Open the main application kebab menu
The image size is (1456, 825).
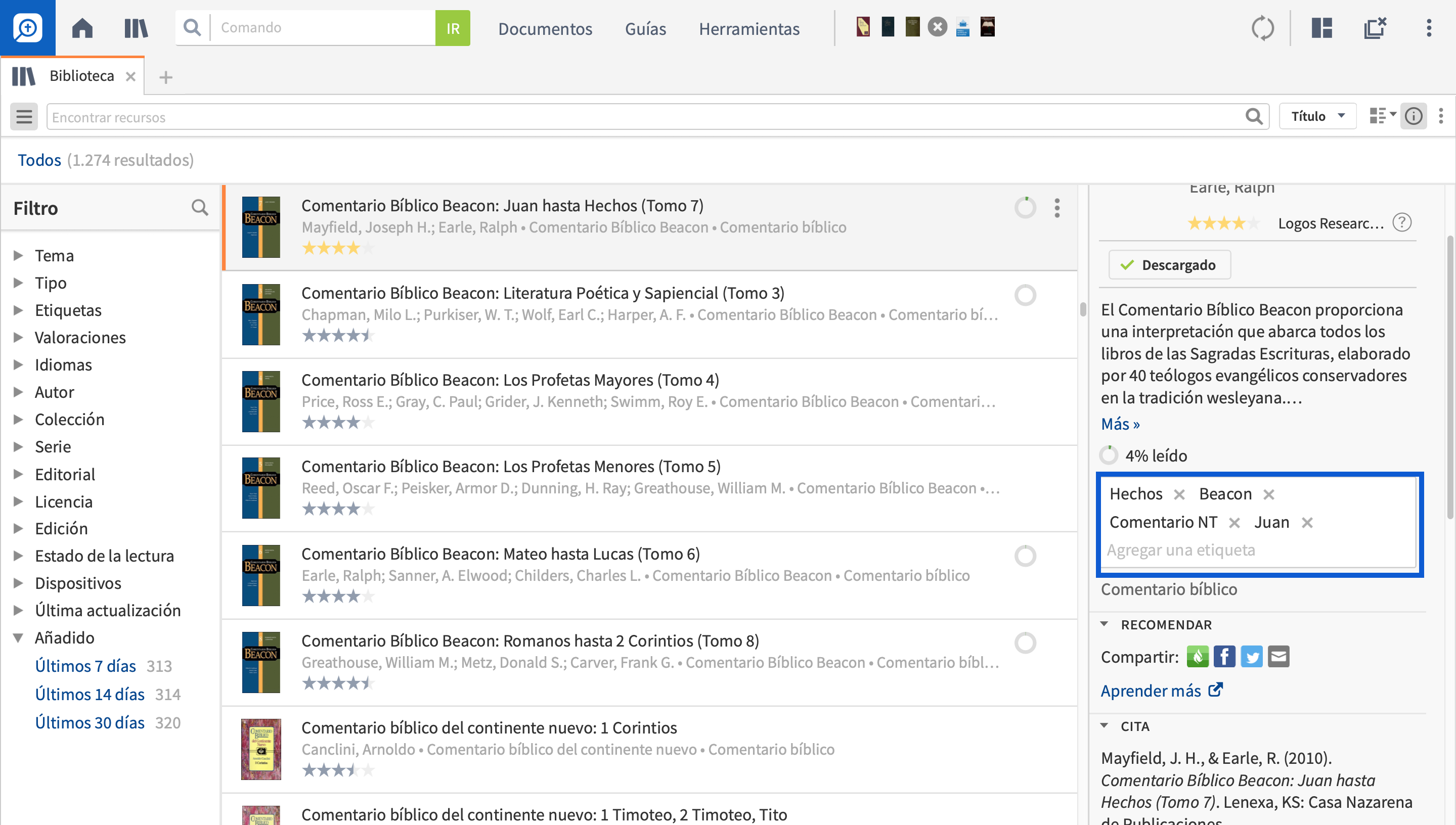click(1429, 28)
